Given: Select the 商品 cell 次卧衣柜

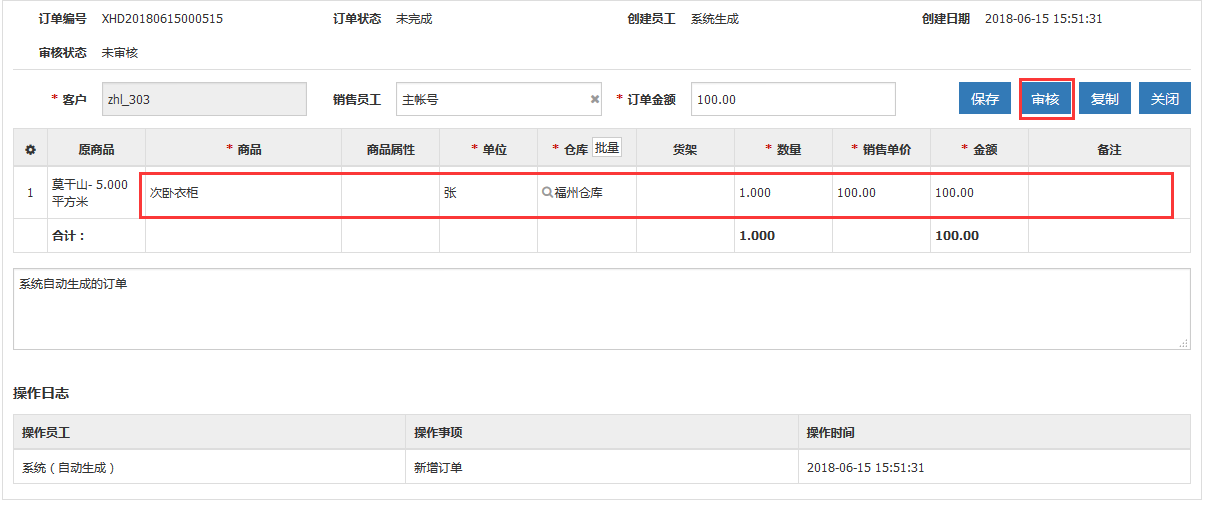Looking at the screenshot, I should click(x=243, y=193).
